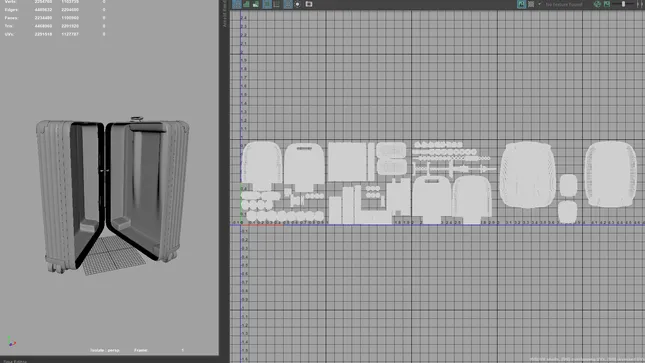Adjust the image dimming slider handle
The height and width of the screenshot is (363, 645).
624,4
